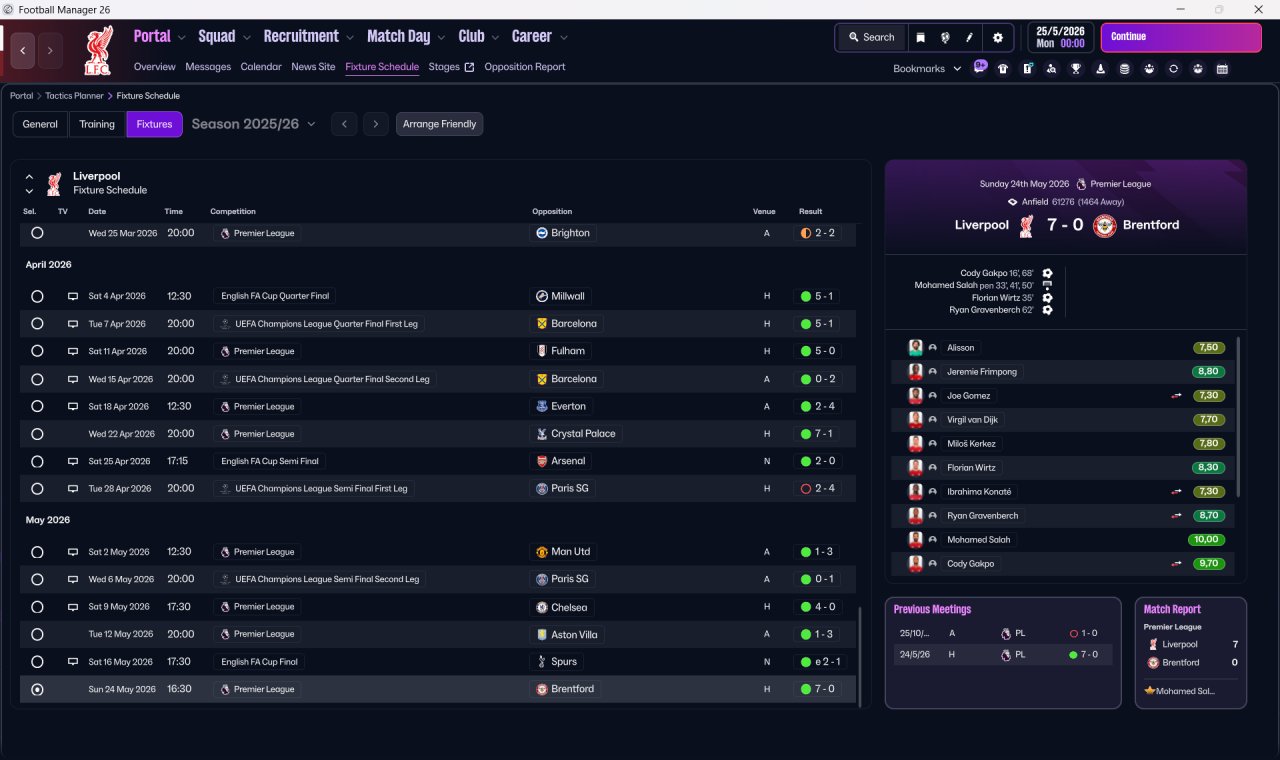Click the Tactics Planner breadcrumb
The width and height of the screenshot is (1280, 760).
(73, 96)
